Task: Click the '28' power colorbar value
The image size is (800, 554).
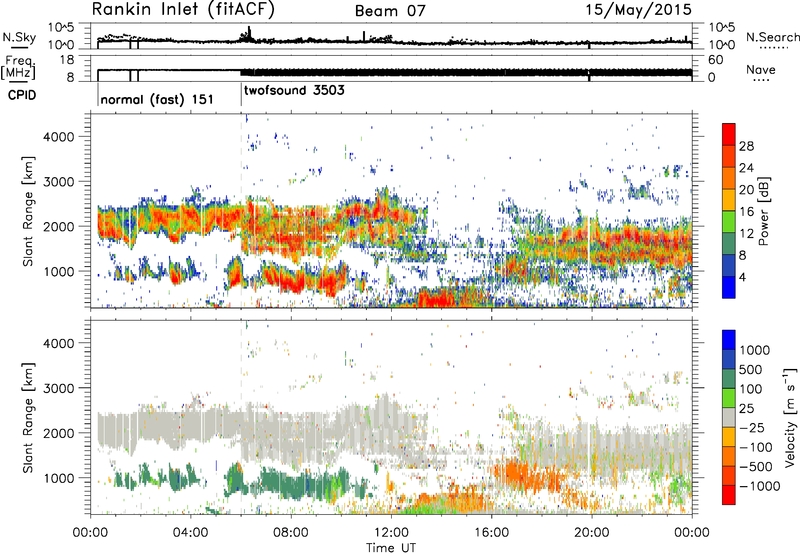Action: tap(746, 146)
